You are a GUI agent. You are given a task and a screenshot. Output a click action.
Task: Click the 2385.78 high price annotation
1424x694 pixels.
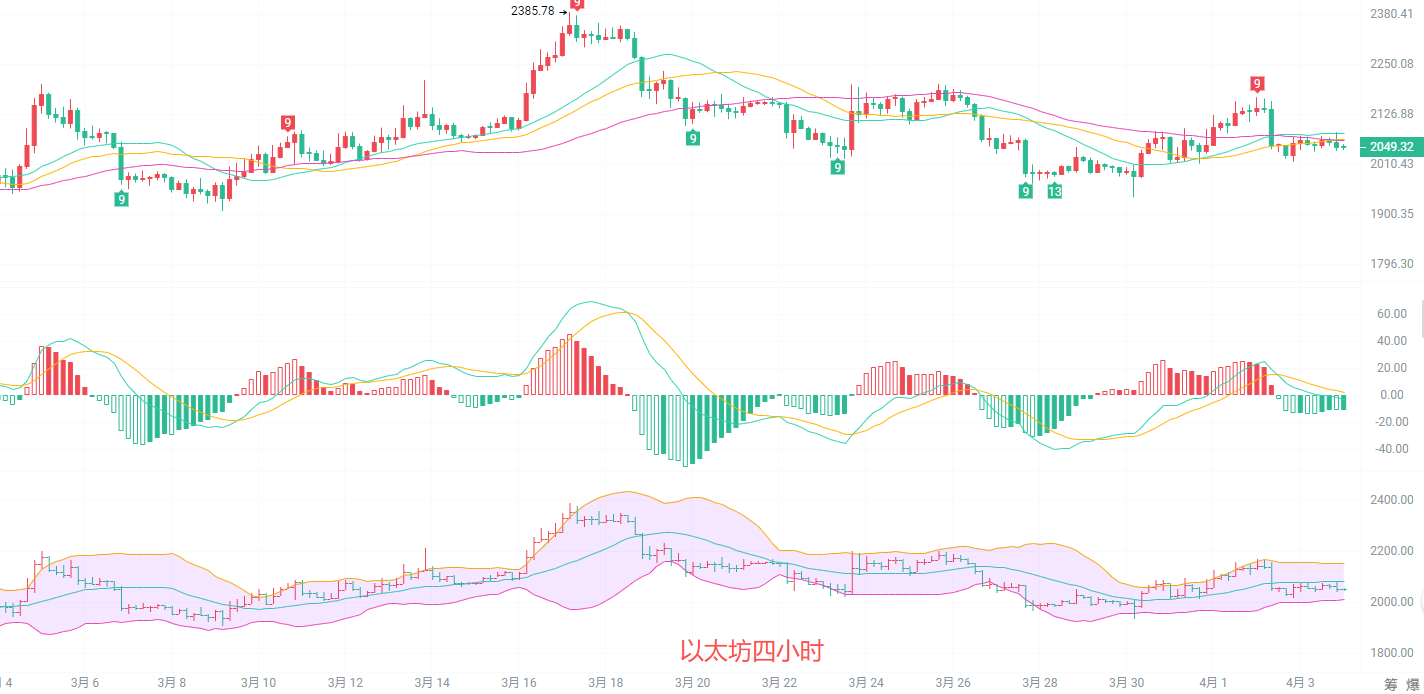(x=532, y=11)
